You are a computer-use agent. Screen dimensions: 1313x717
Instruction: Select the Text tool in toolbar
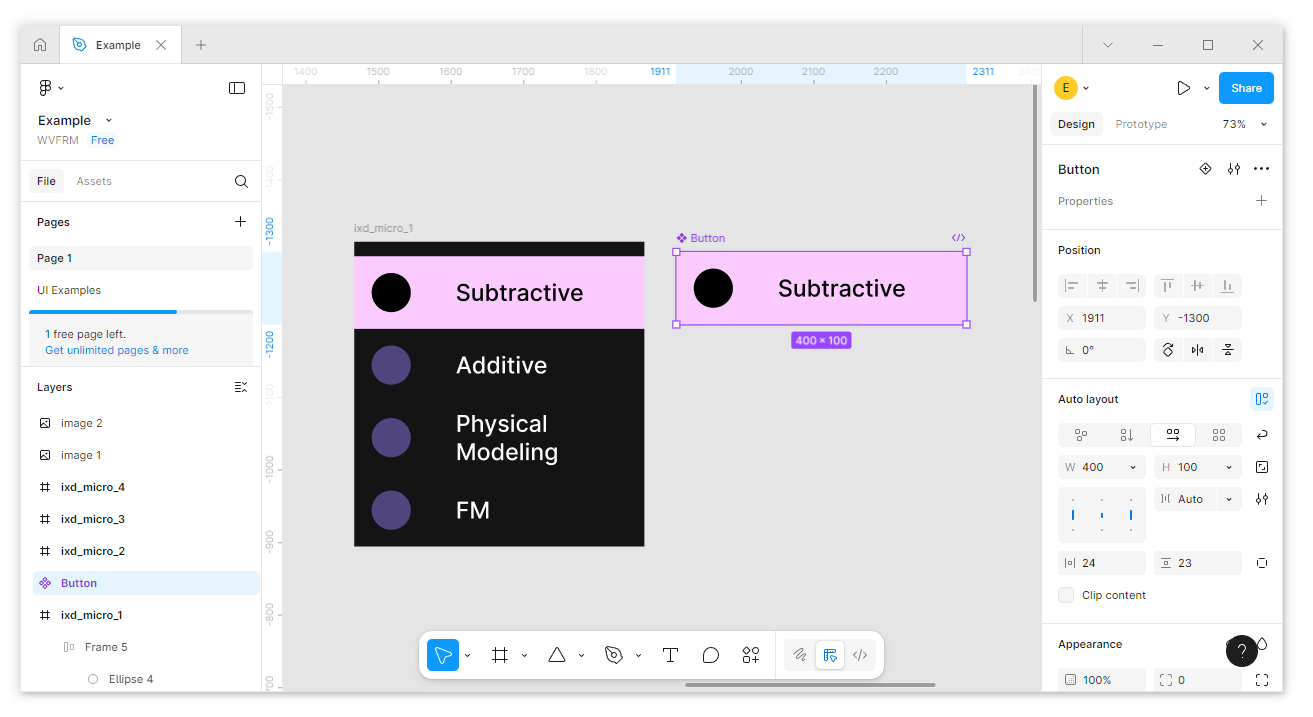tap(670, 655)
